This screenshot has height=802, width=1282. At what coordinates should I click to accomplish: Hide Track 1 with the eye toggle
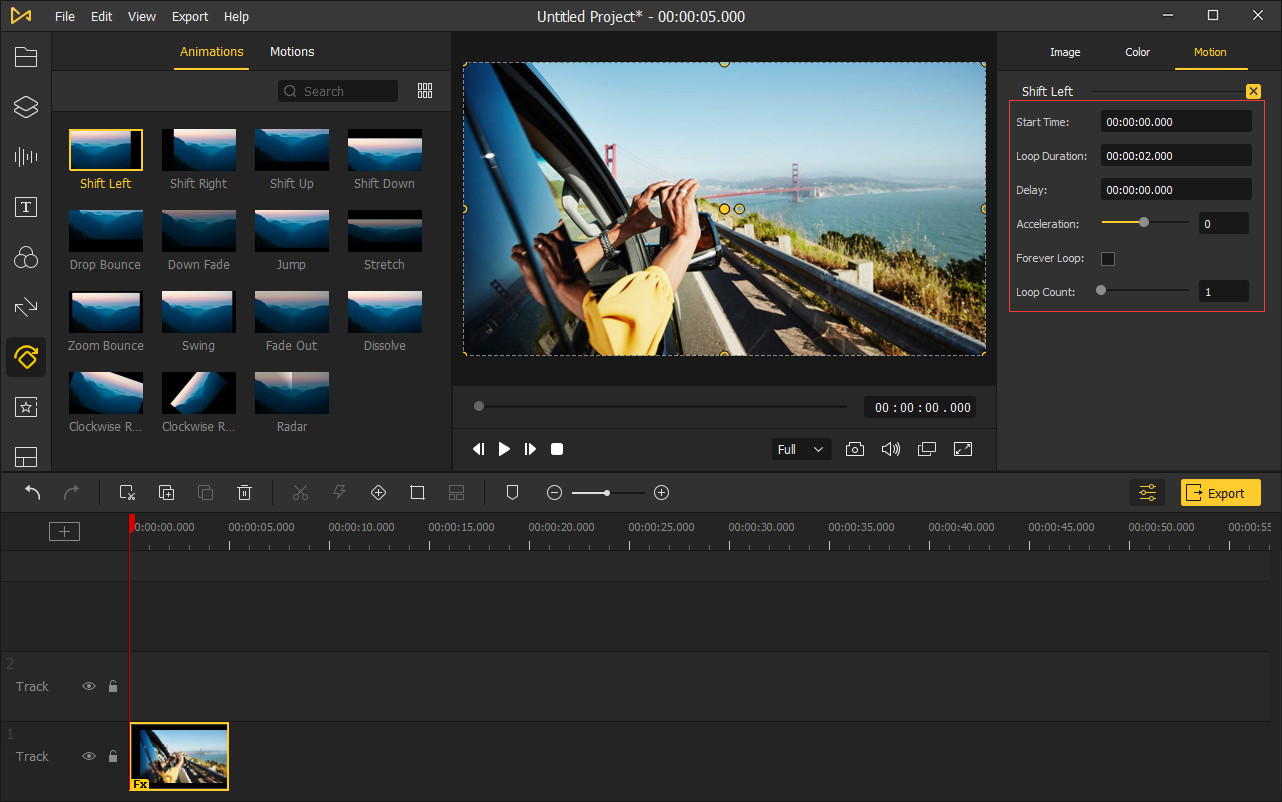pos(88,756)
